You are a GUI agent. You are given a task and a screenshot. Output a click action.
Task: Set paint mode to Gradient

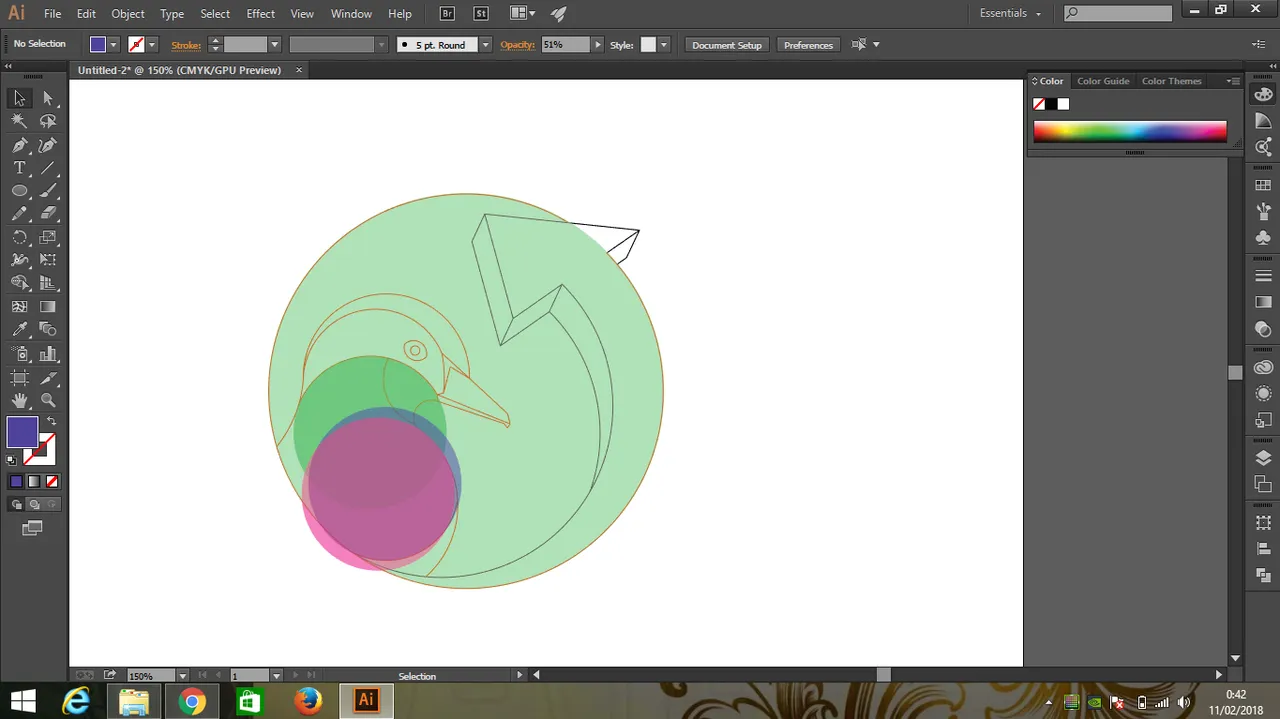coord(33,481)
